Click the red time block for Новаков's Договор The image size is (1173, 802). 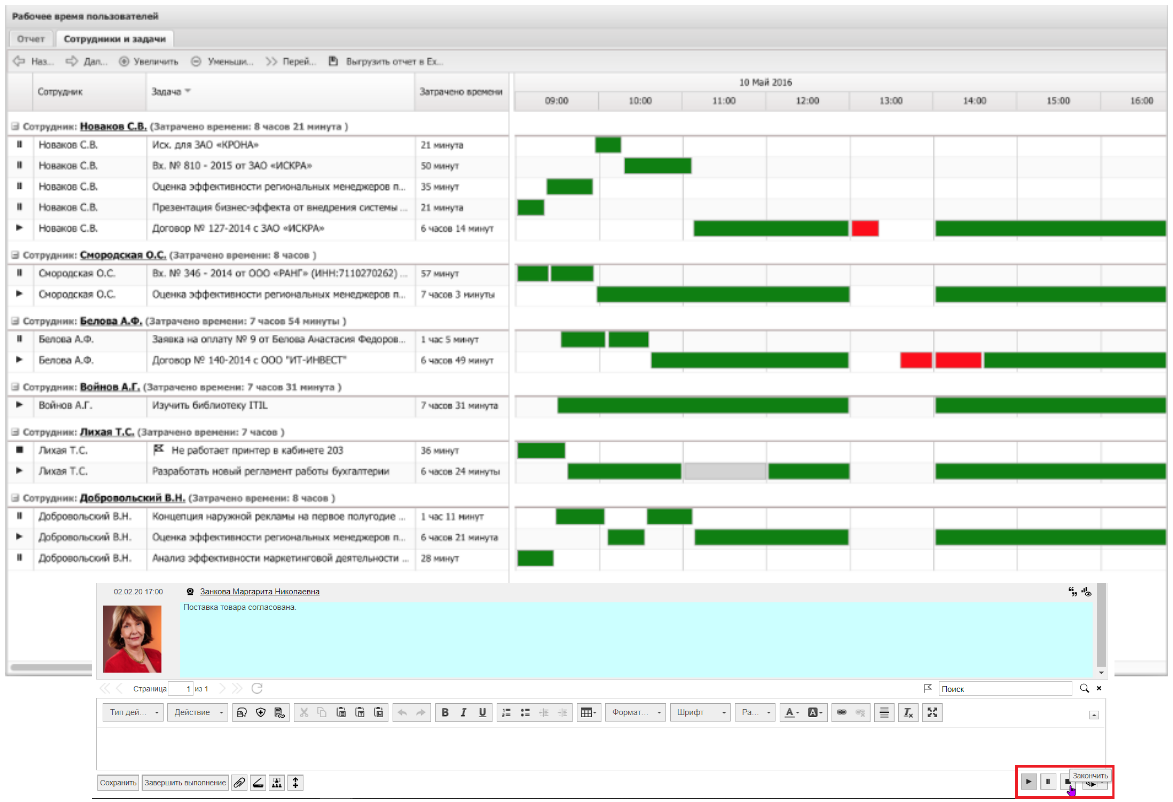coord(865,229)
